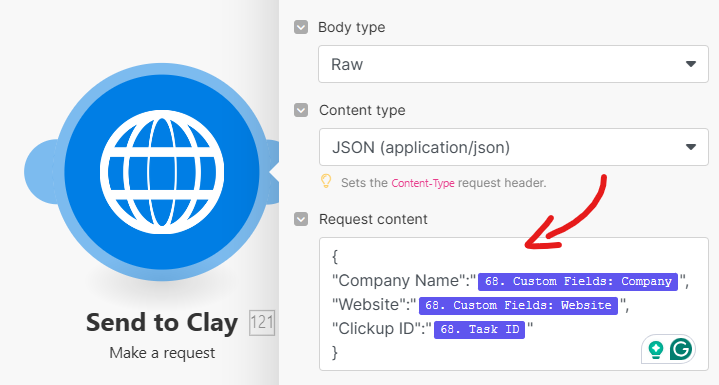The height and width of the screenshot is (385, 719).
Task: Open the JSON (application/json) content type dropdown
Action: (x=514, y=147)
